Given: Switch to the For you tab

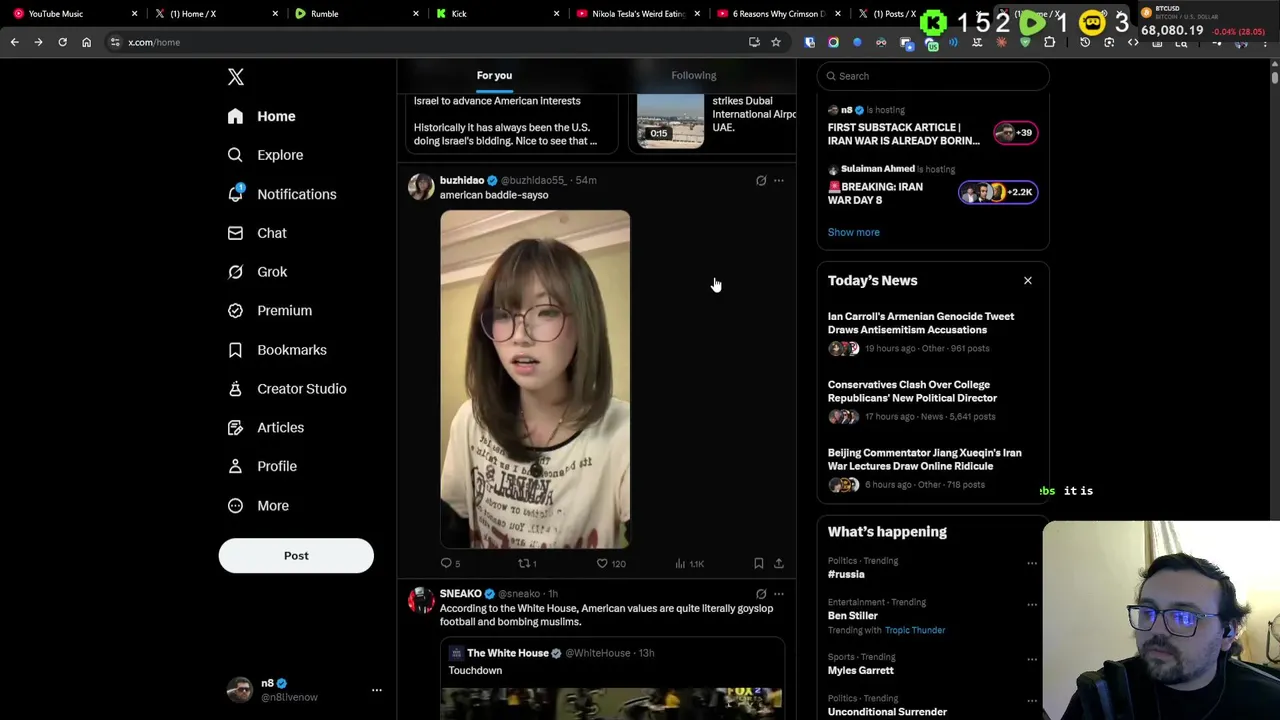Looking at the screenshot, I should pos(494,75).
